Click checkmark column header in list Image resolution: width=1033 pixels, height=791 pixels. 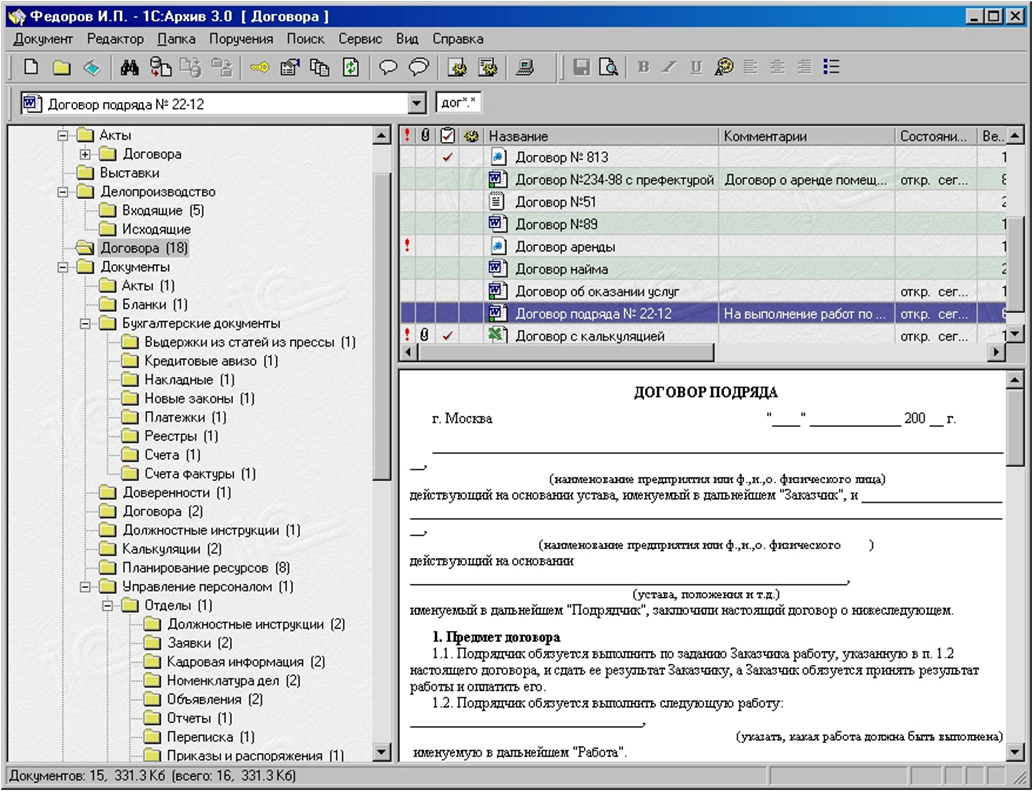447,136
